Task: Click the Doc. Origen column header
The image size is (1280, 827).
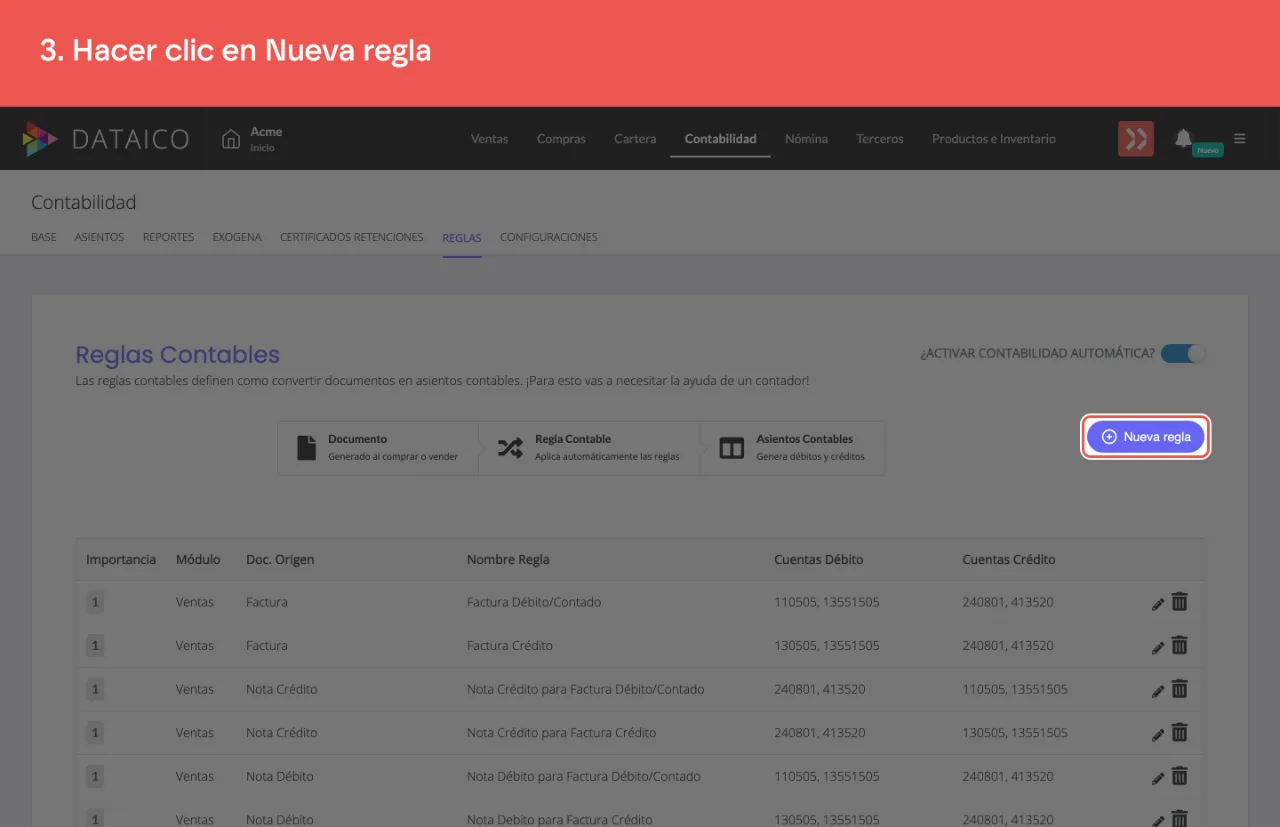Action: tap(280, 560)
